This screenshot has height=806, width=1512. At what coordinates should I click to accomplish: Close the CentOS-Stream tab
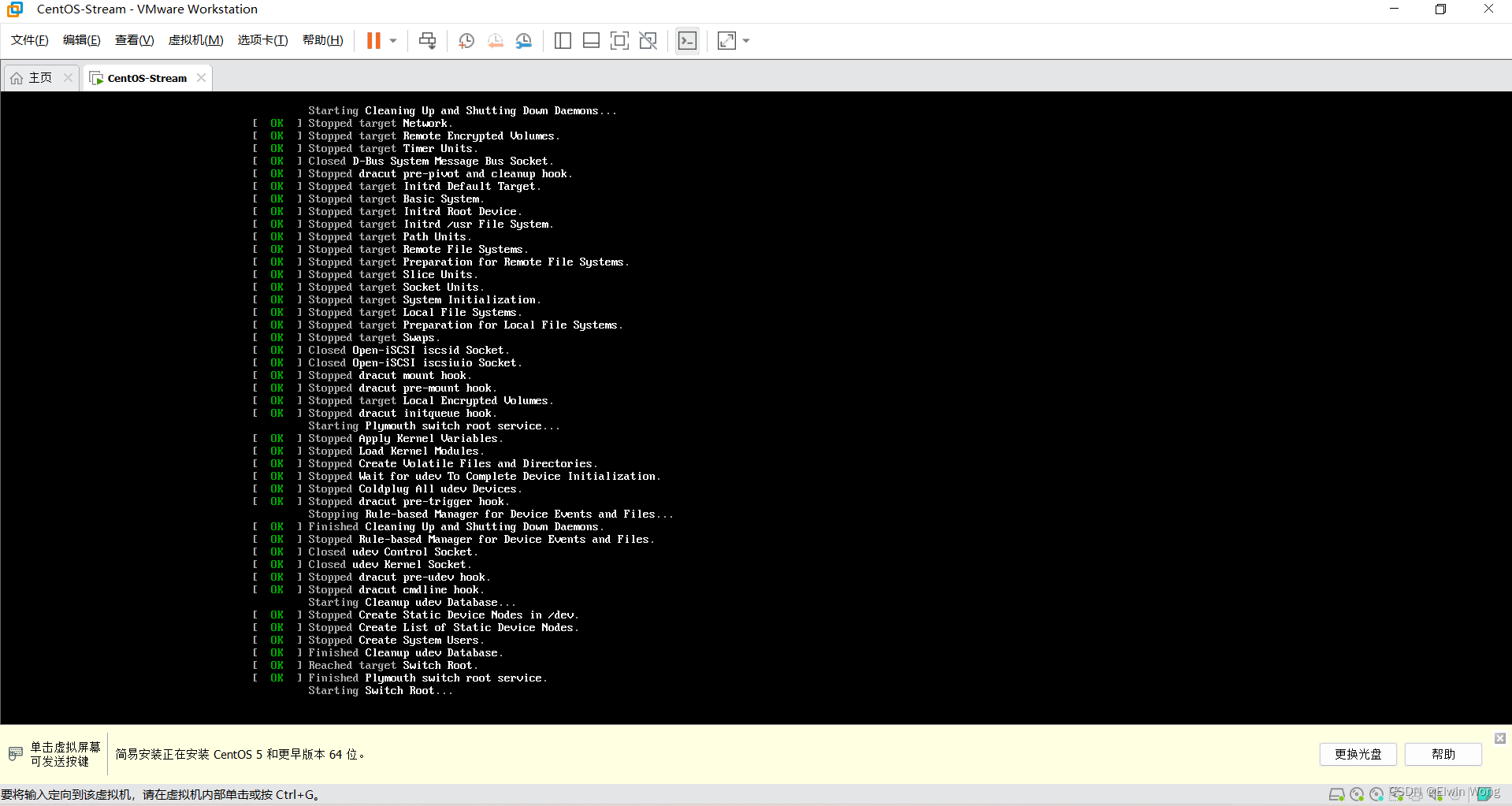pos(202,77)
